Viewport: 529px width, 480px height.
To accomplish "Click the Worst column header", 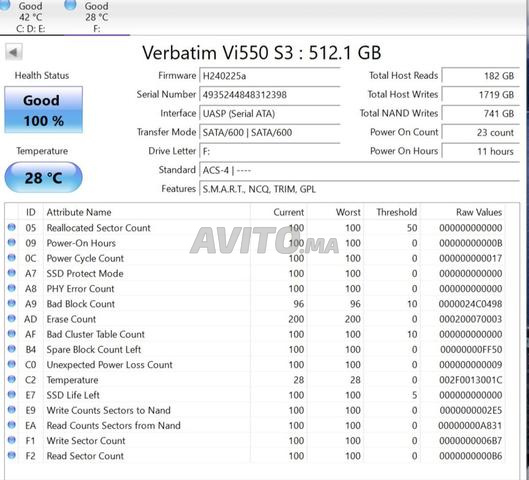I will click(x=335, y=212).
